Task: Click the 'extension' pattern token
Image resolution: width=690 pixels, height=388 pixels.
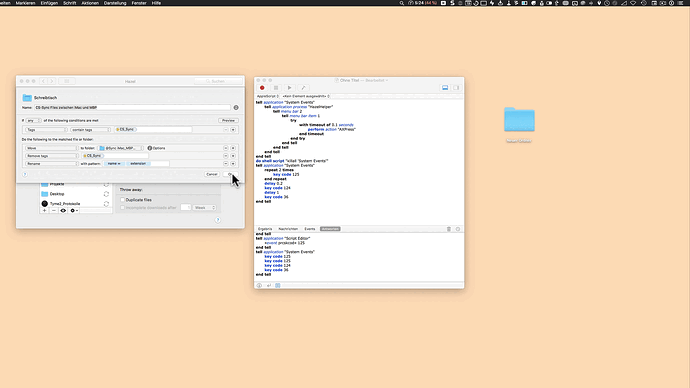Action: [x=138, y=164]
